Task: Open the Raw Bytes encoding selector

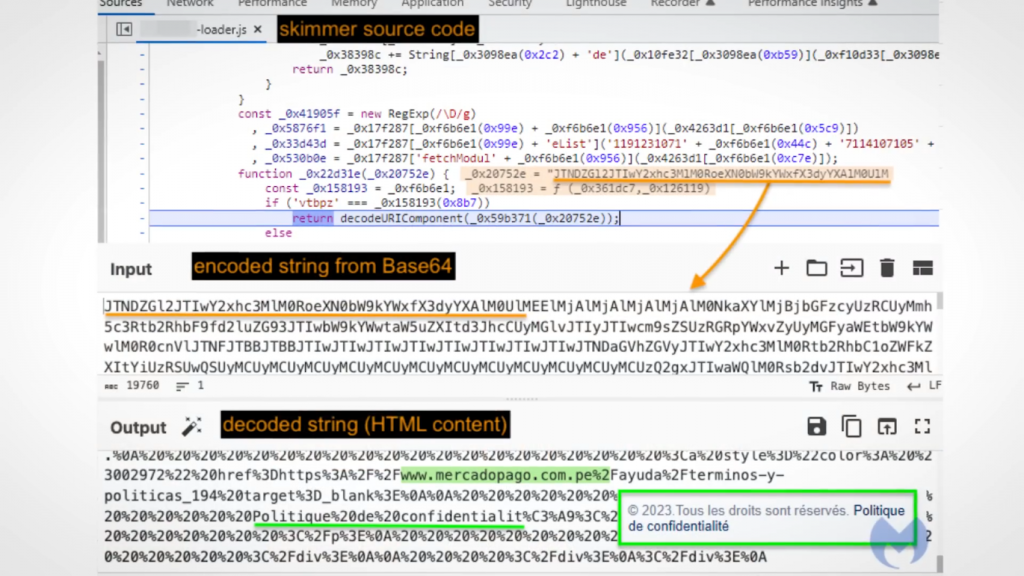Action: tap(850, 386)
